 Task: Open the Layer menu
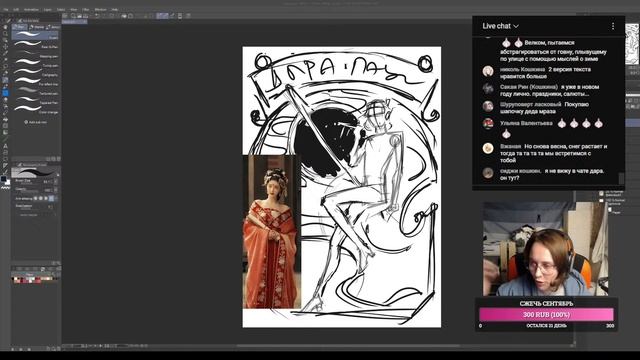pos(48,9)
